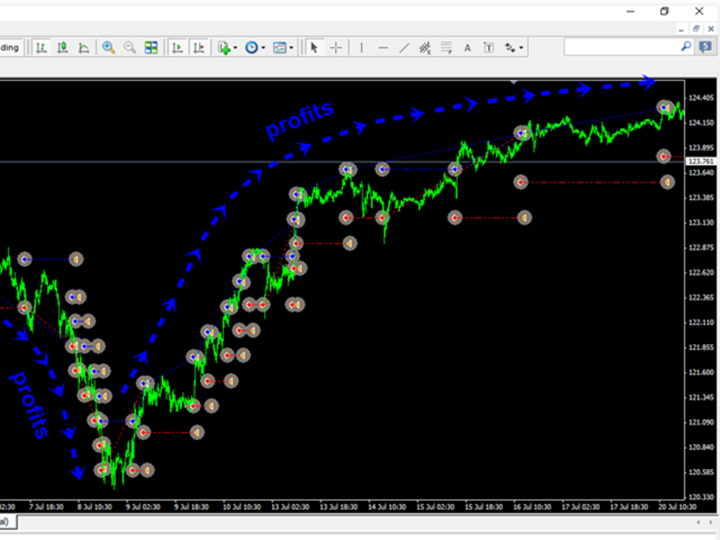Image resolution: width=720 pixels, height=540 pixels.
Task: Close the inner chart window
Action: 711,29
